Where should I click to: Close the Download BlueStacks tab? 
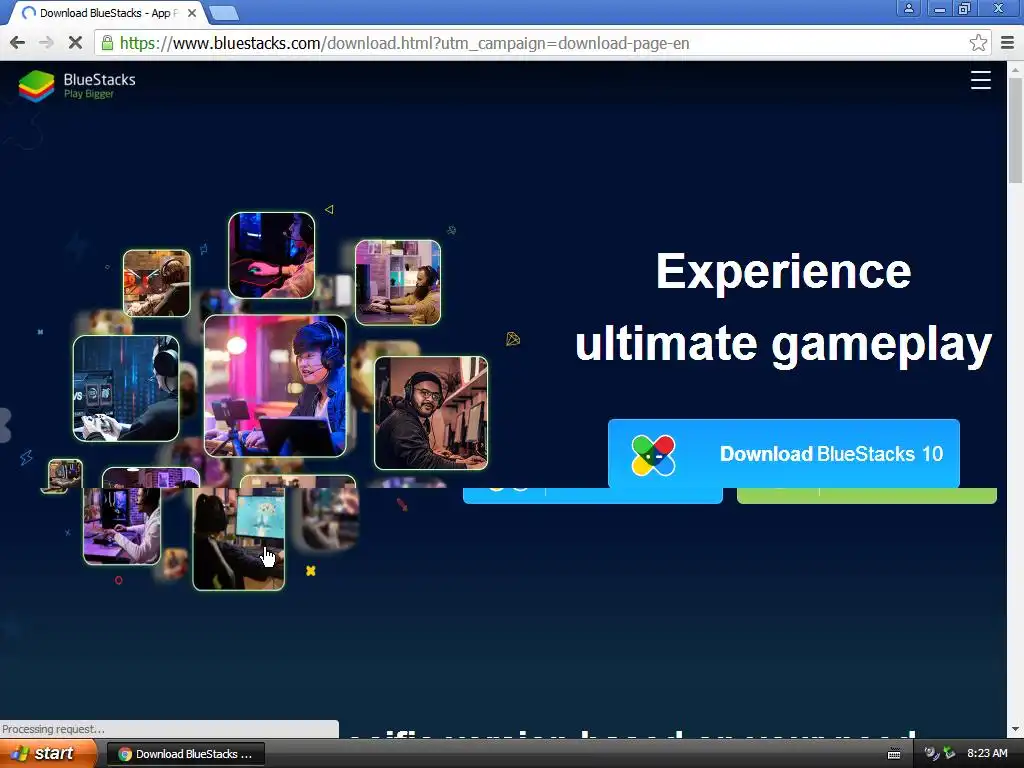[192, 13]
